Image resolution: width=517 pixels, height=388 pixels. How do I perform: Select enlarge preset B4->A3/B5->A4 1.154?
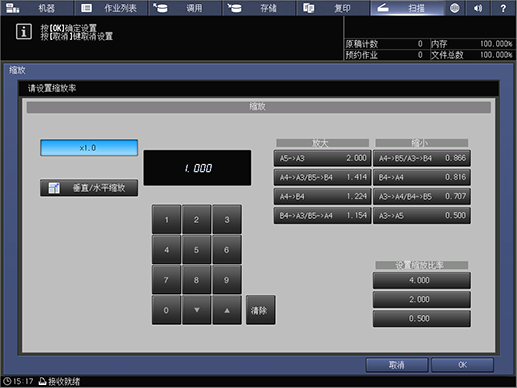click(x=322, y=216)
